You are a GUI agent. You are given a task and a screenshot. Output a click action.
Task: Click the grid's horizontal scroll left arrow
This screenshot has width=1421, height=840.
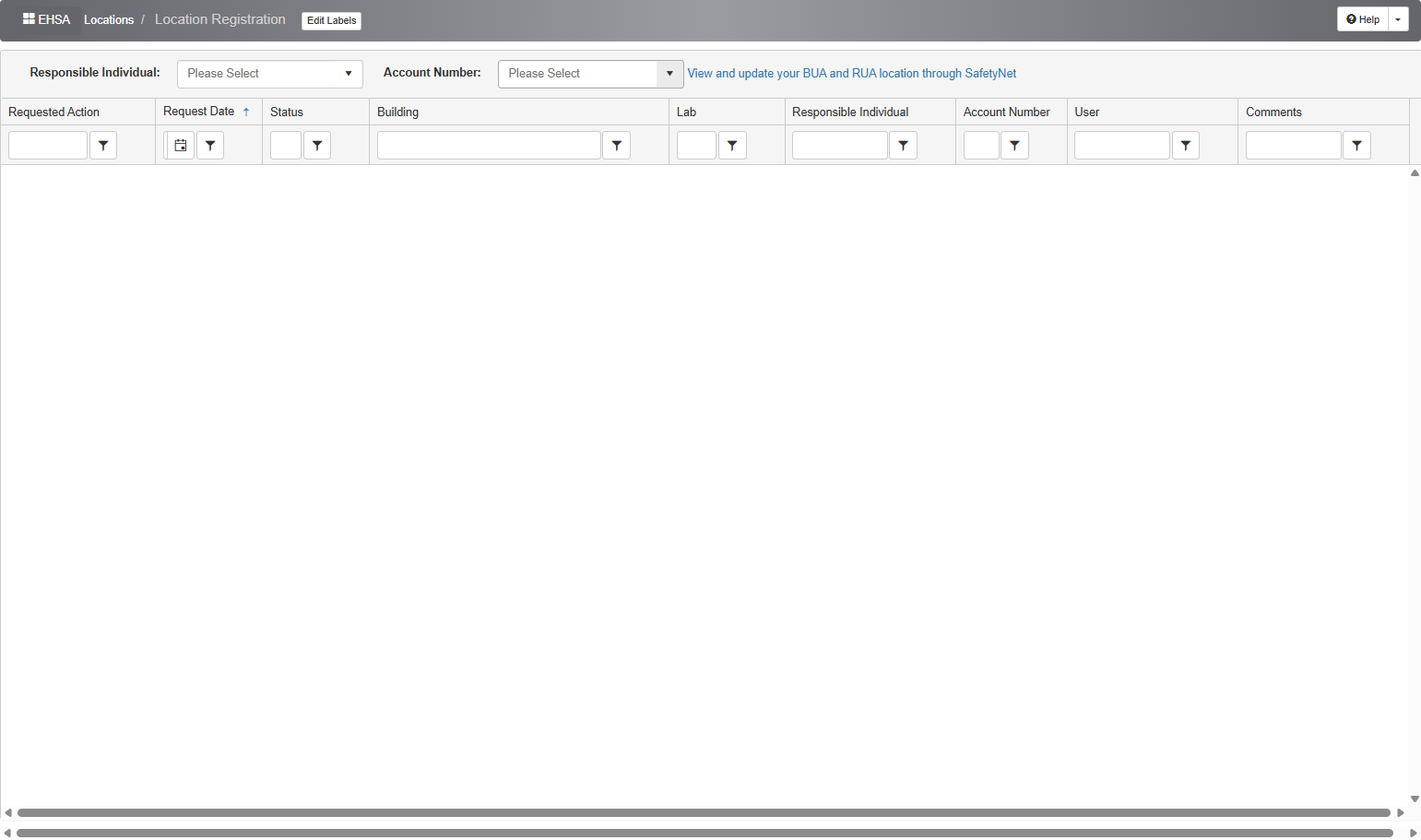(8, 813)
